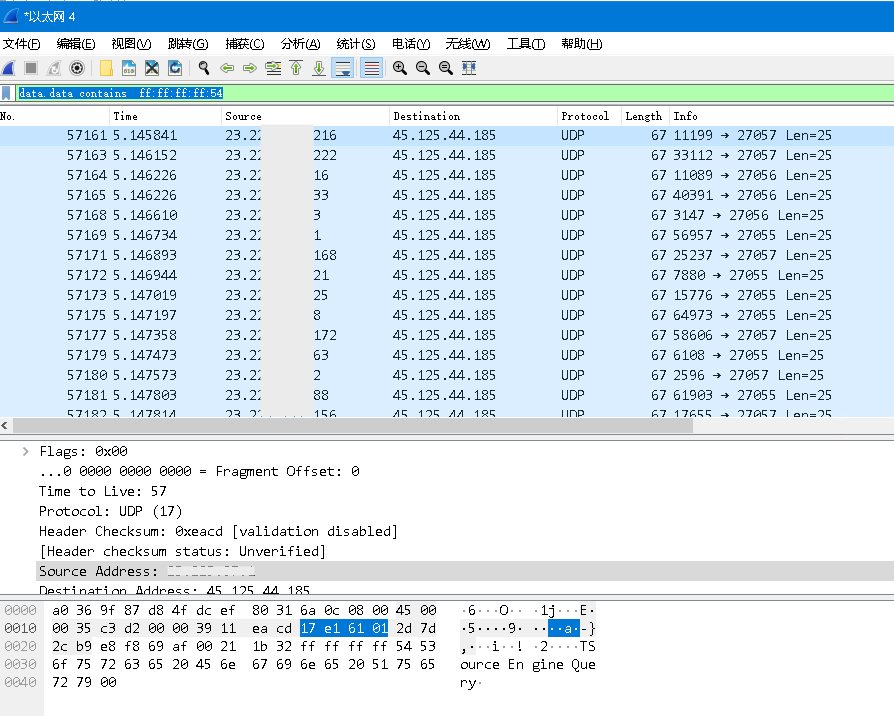Toggle auto-scroll during live capture
Screen dimensions: 894x716
(x=343, y=68)
